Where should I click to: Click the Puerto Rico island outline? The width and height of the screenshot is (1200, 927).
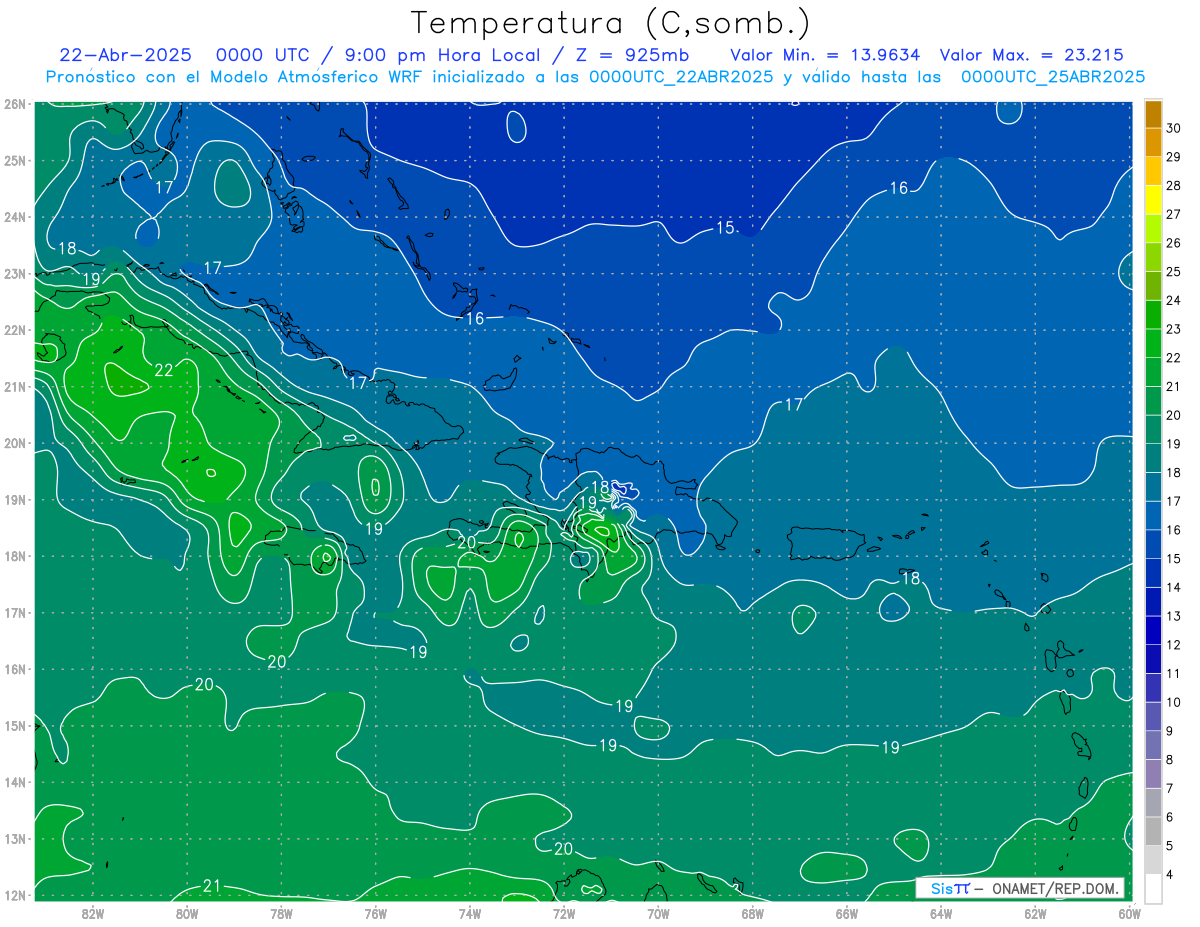pos(826,543)
